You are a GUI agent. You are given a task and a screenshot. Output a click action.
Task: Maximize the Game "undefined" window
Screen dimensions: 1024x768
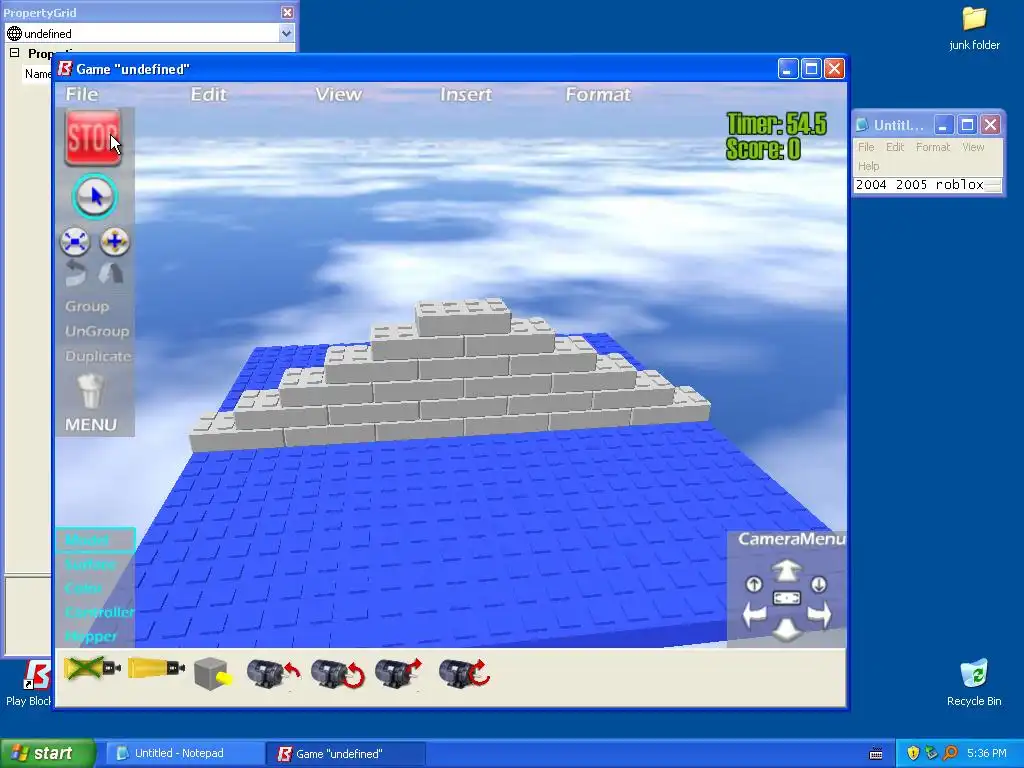coord(811,69)
